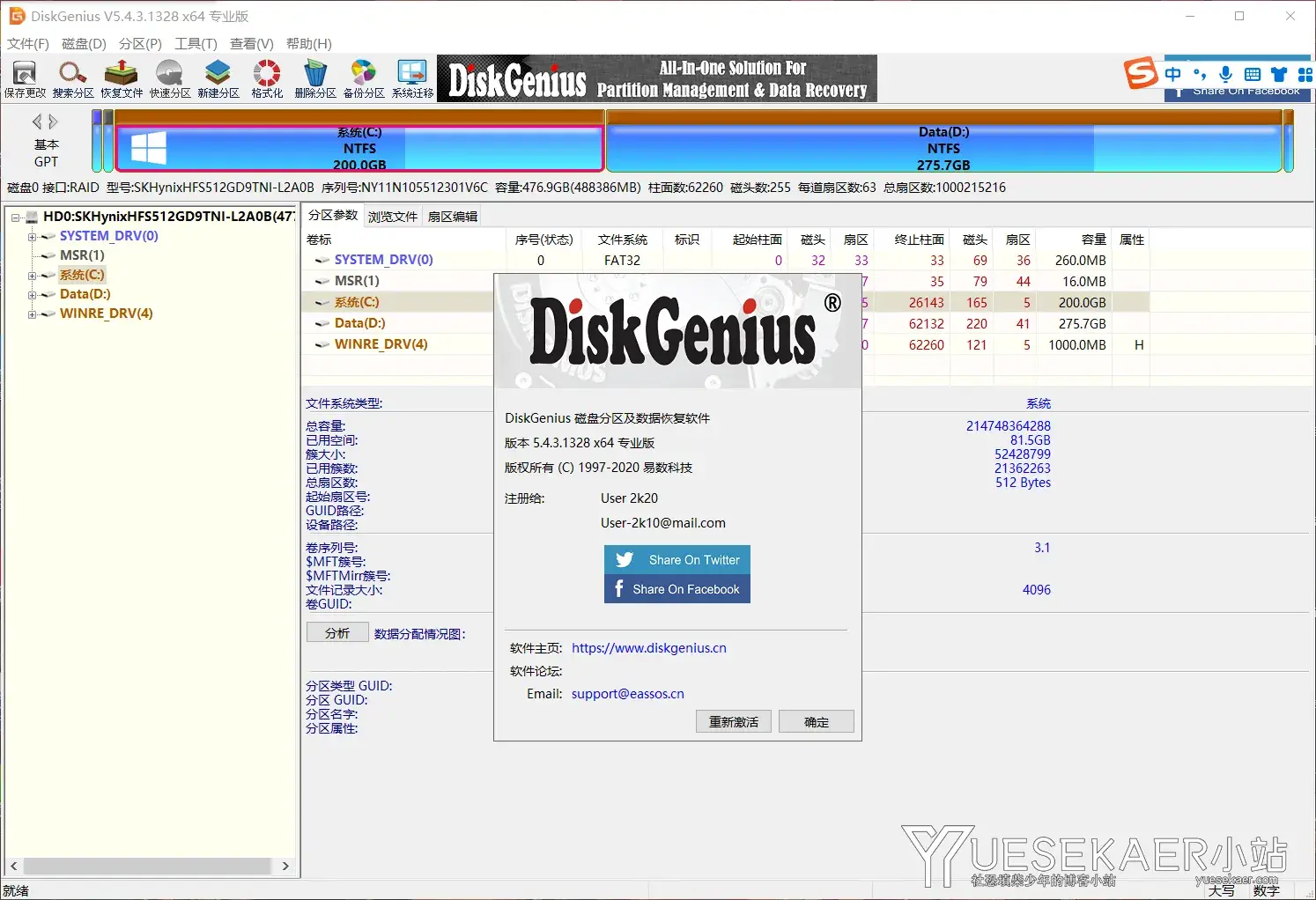Select MSR(1) in the disk tree

[x=82, y=255]
